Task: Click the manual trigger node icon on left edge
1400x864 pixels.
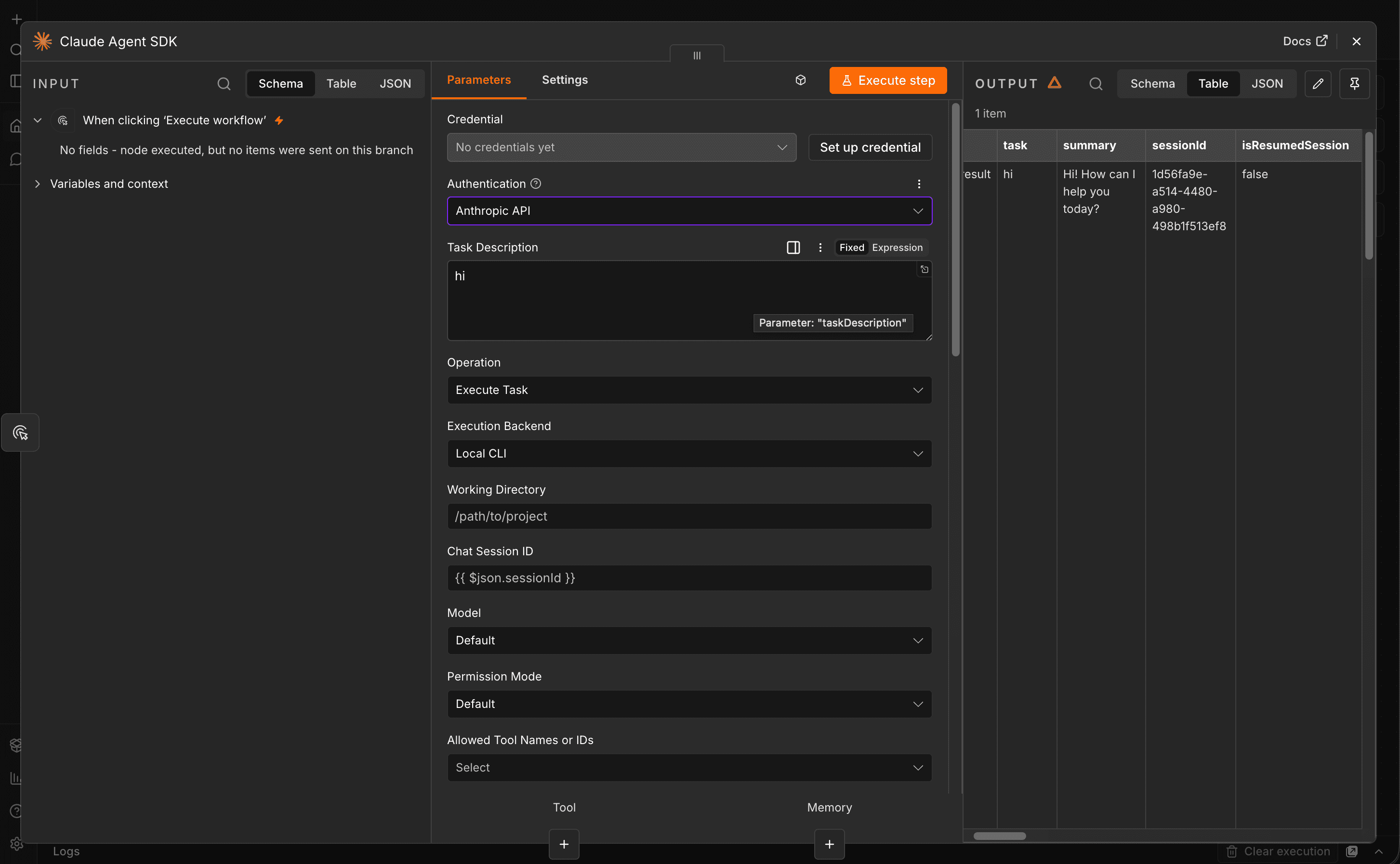Action: [x=21, y=432]
